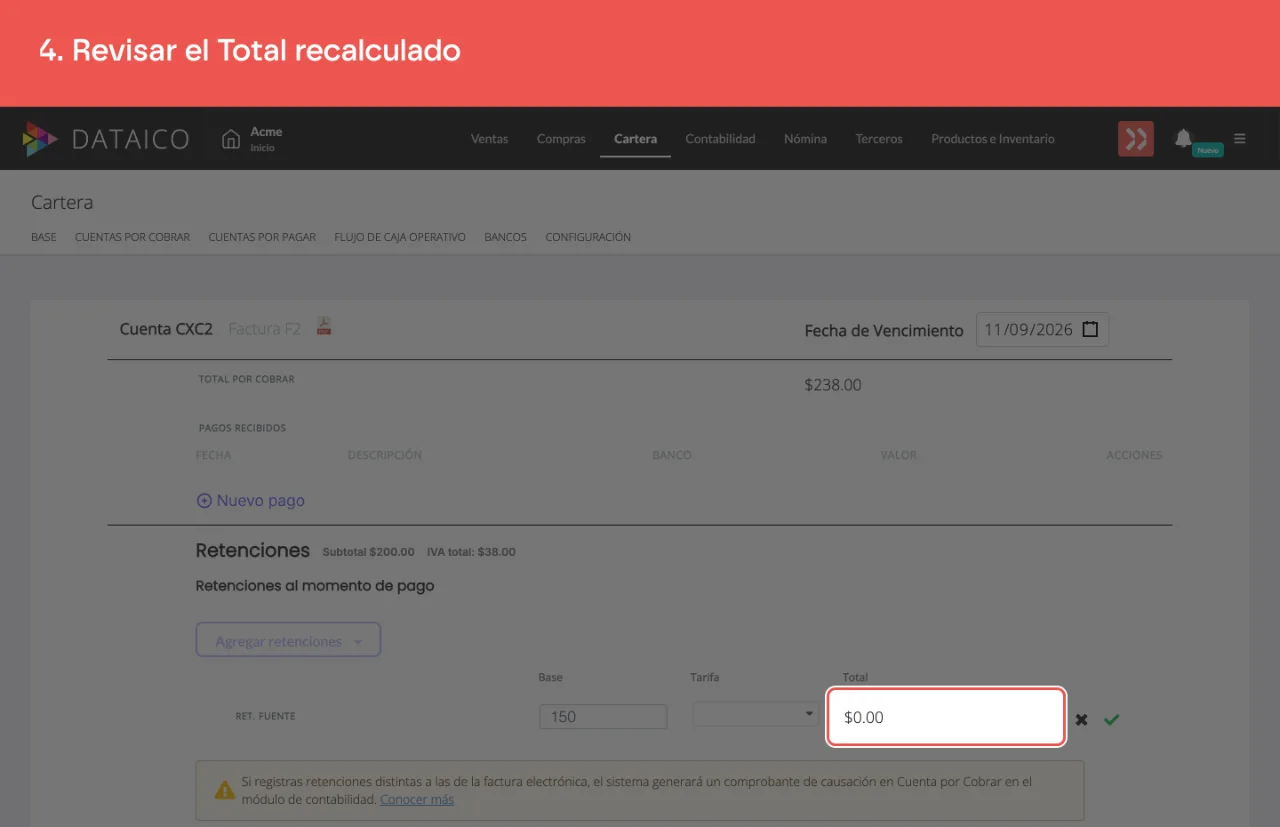Open the Nómina menu
Screen dimensions: 1280x827
tap(805, 139)
